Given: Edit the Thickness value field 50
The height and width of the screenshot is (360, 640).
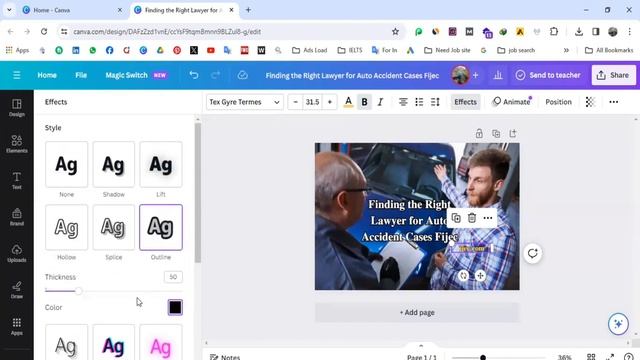Looking at the screenshot, I should 173,277.
